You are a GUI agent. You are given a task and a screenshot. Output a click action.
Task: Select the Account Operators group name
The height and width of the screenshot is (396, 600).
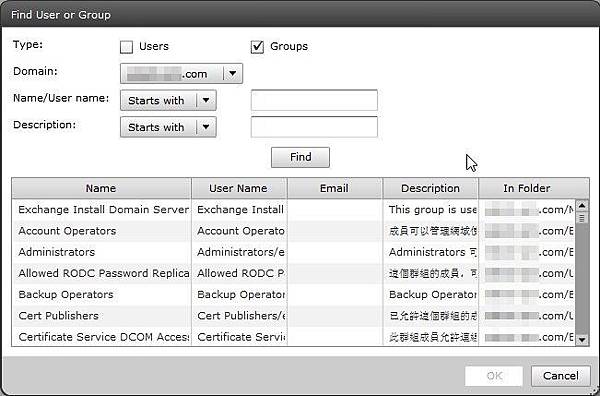(67, 231)
